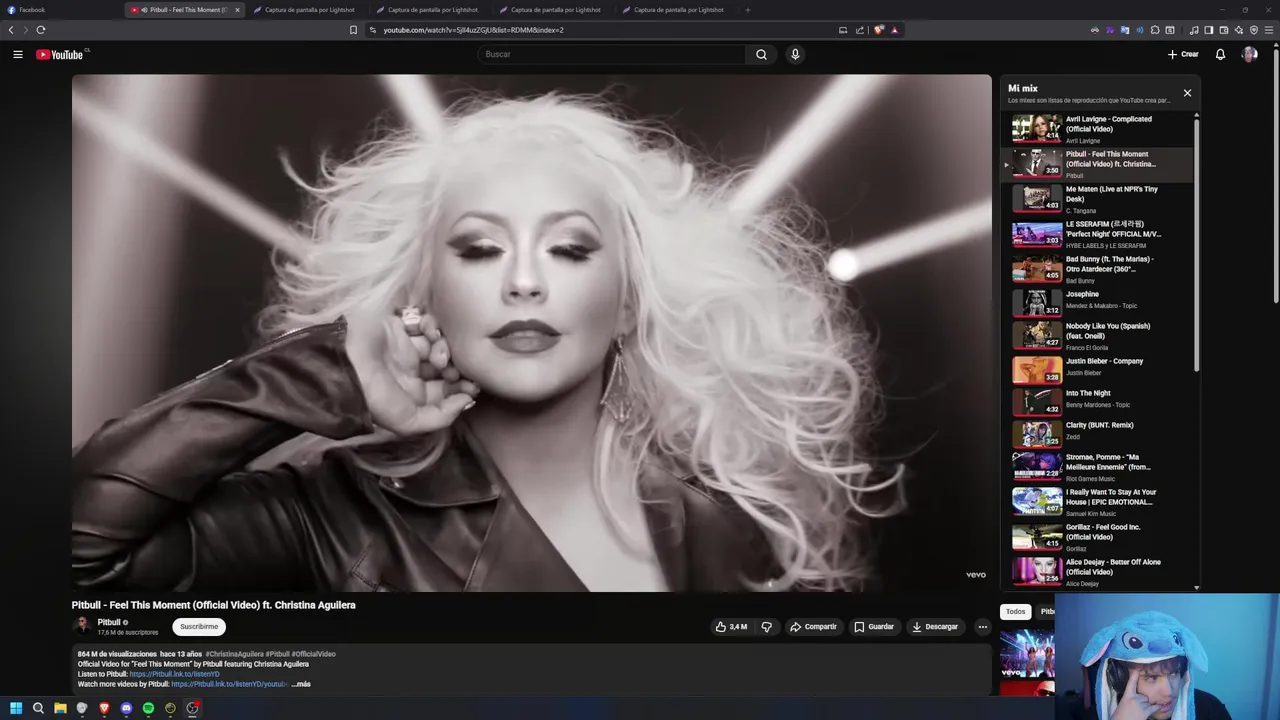Click the thumbs-up like button
This screenshot has height=720, width=1280.
tap(731, 627)
